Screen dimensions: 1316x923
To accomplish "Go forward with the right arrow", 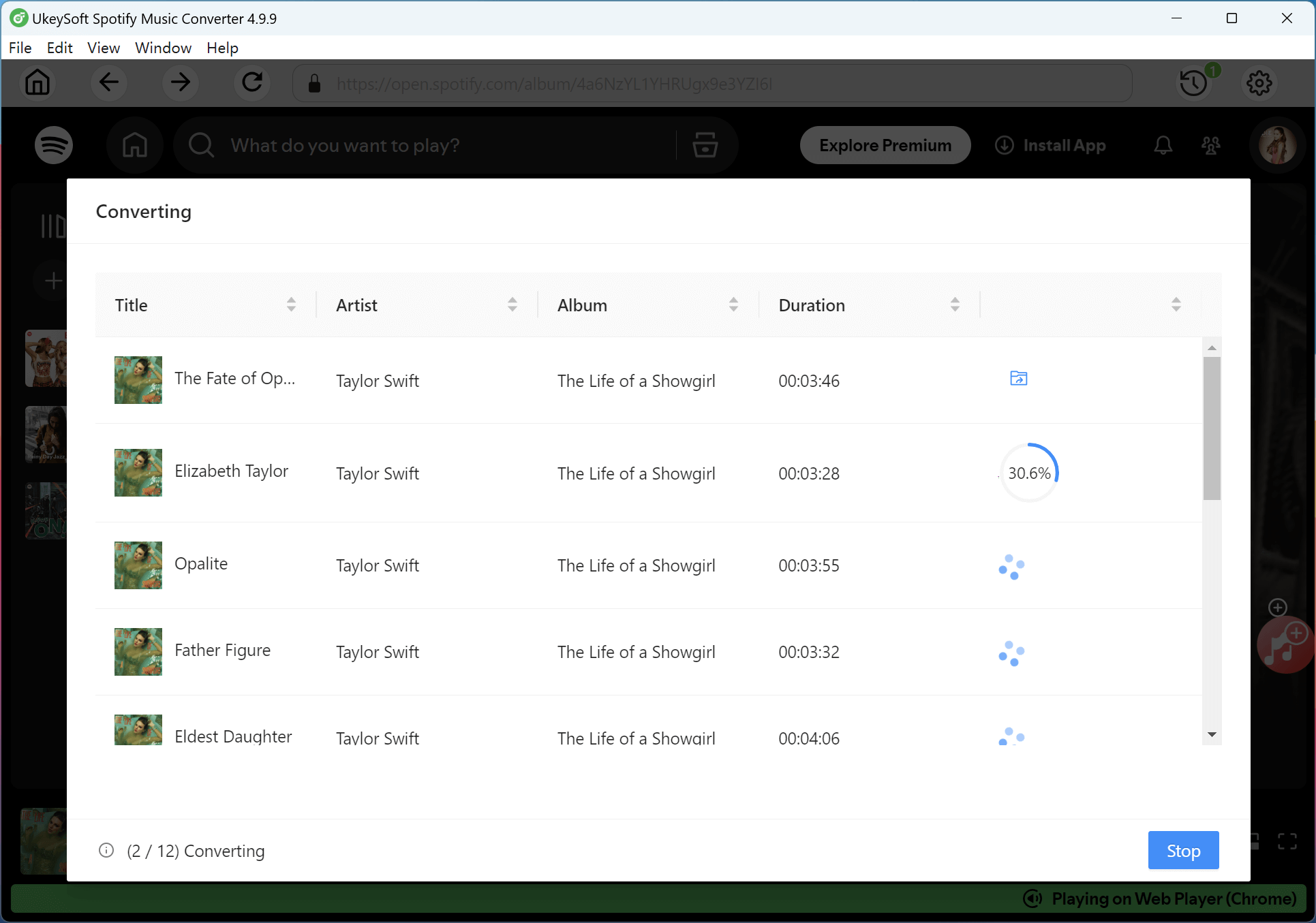I will (181, 83).
